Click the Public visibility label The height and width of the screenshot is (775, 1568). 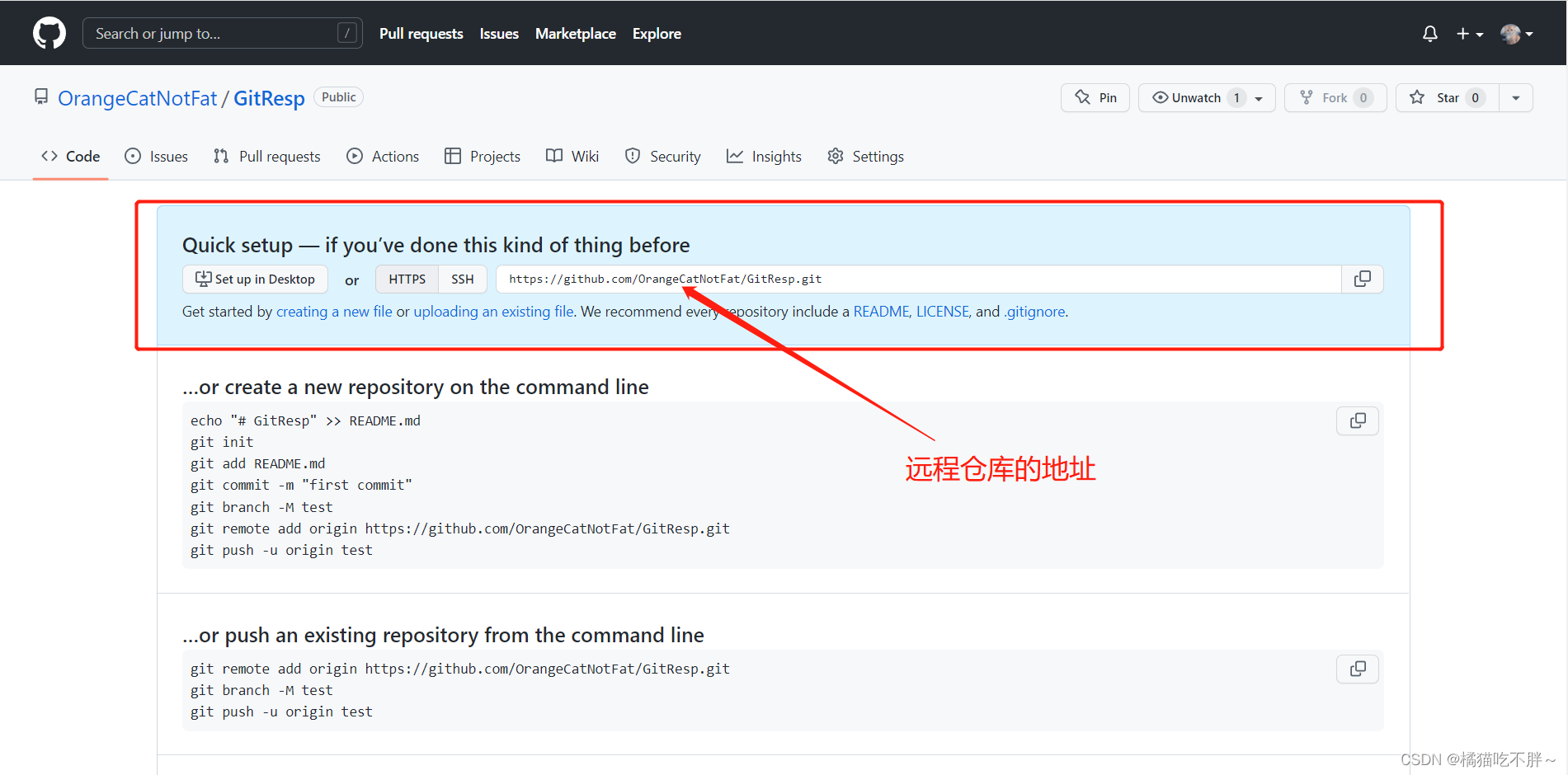click(339, 97)
